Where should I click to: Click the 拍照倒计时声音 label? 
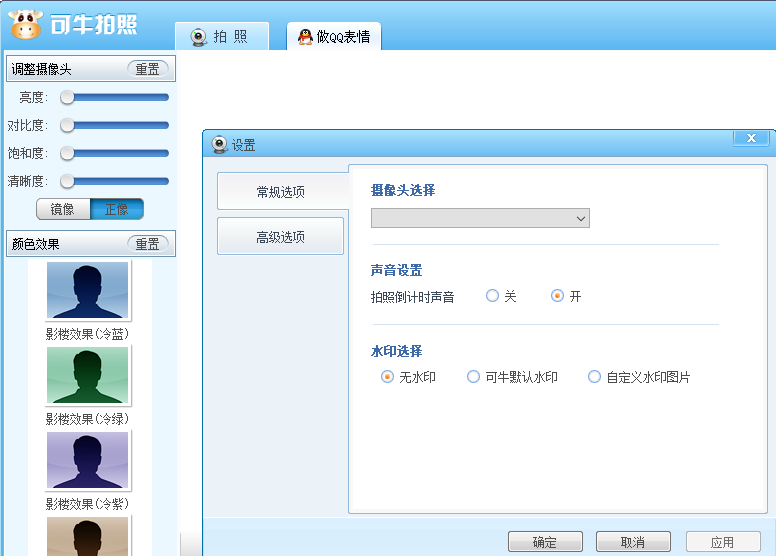(x=412, y=297)
